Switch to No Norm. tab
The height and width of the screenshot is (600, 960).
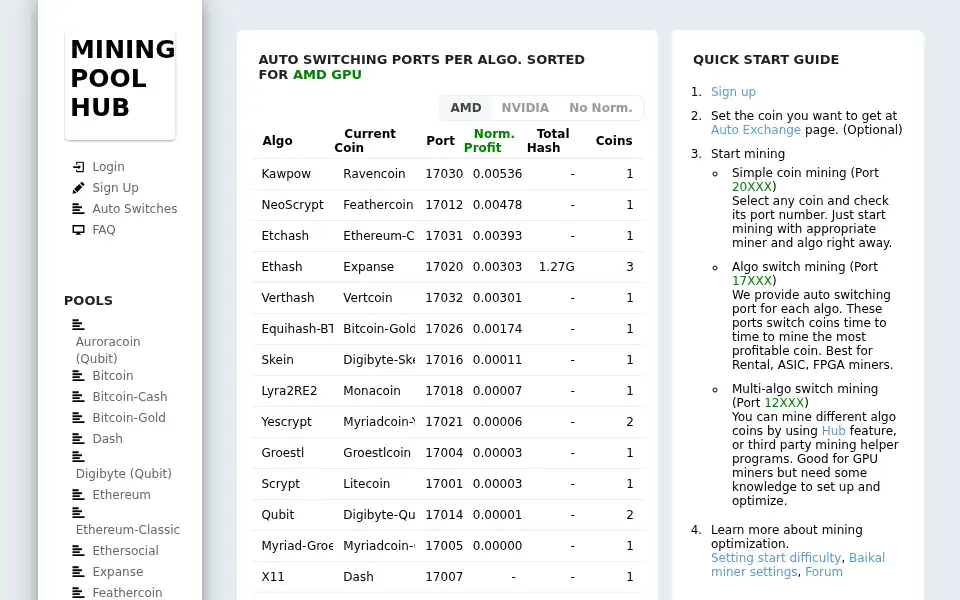[601, 108]
